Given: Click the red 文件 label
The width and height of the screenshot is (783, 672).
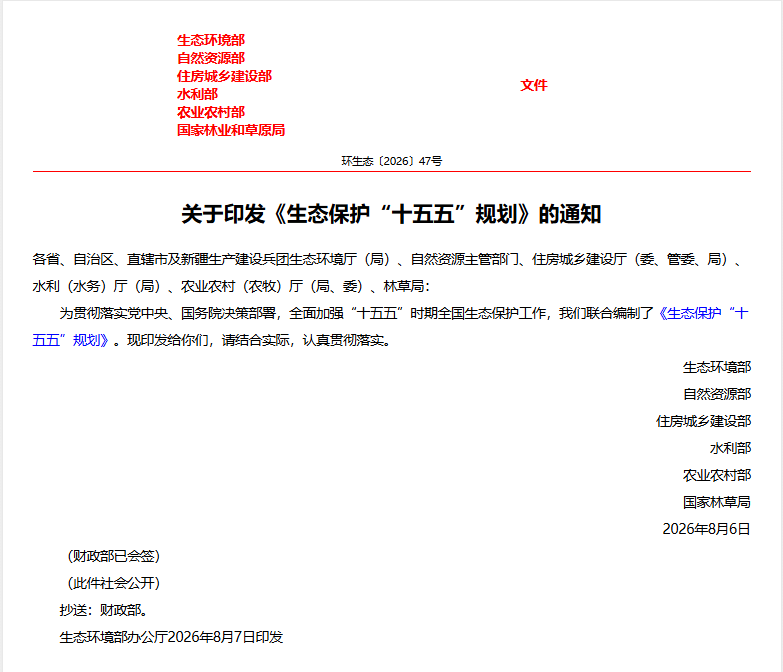Looking at the screenshot, I should [x=534, y=85].
